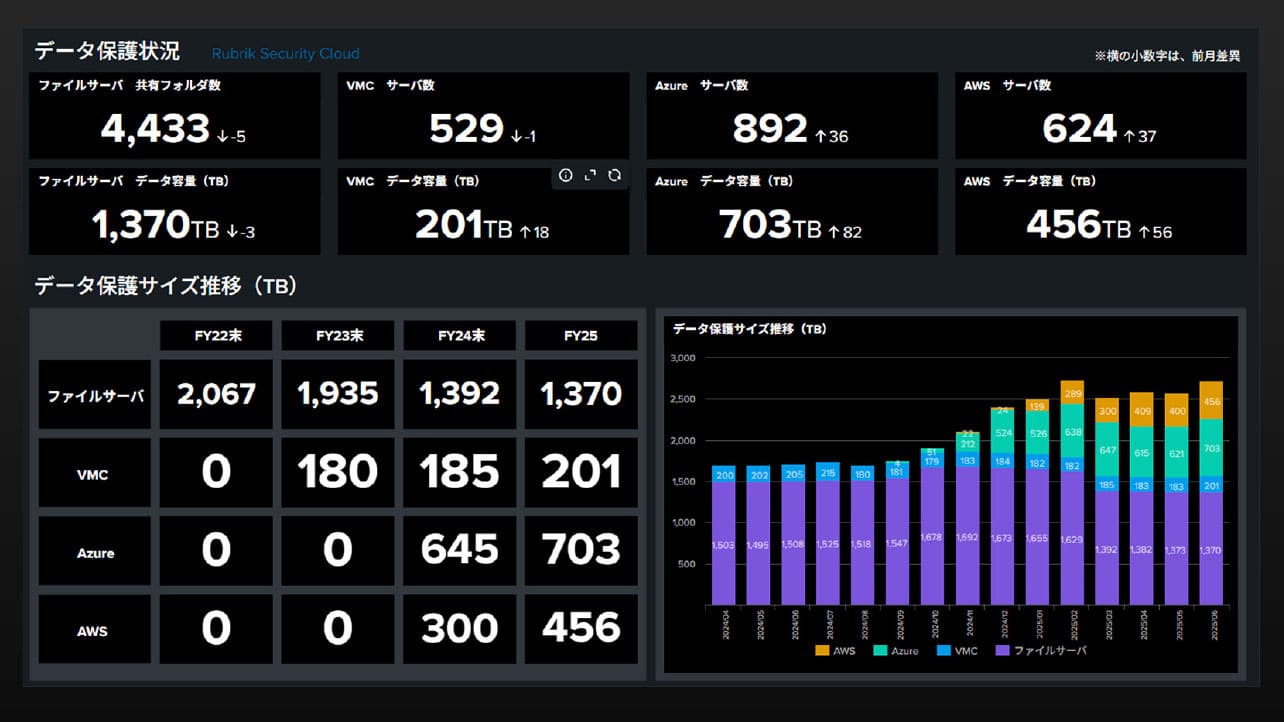Click the 201TB VMC data capacity value
This screenshot has width=1284, height=722.
pyautogui.click(x=464, y=225)
